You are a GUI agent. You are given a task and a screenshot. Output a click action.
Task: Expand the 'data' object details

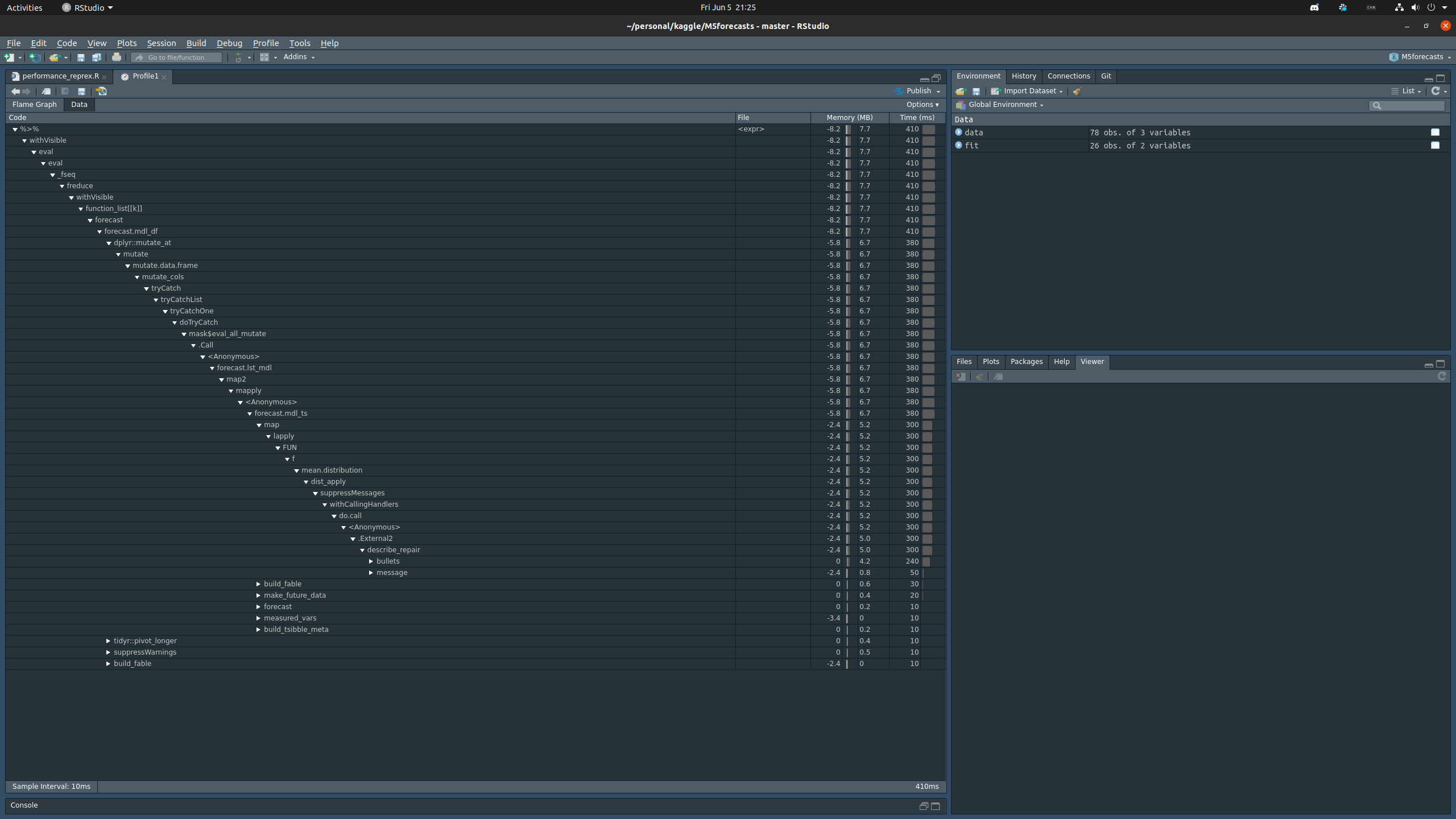(958, 132)
